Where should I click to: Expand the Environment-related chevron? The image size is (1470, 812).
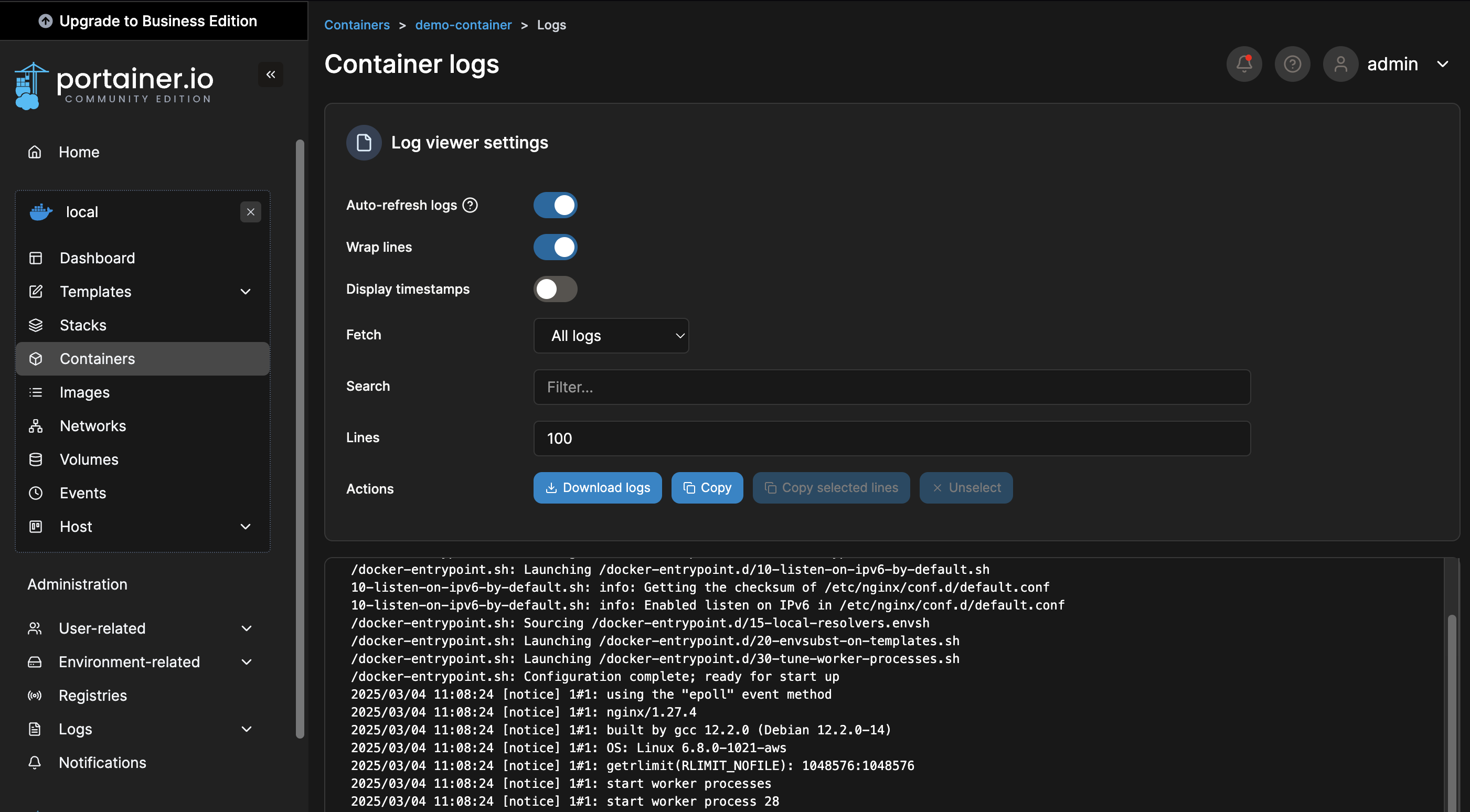[247, 663]
